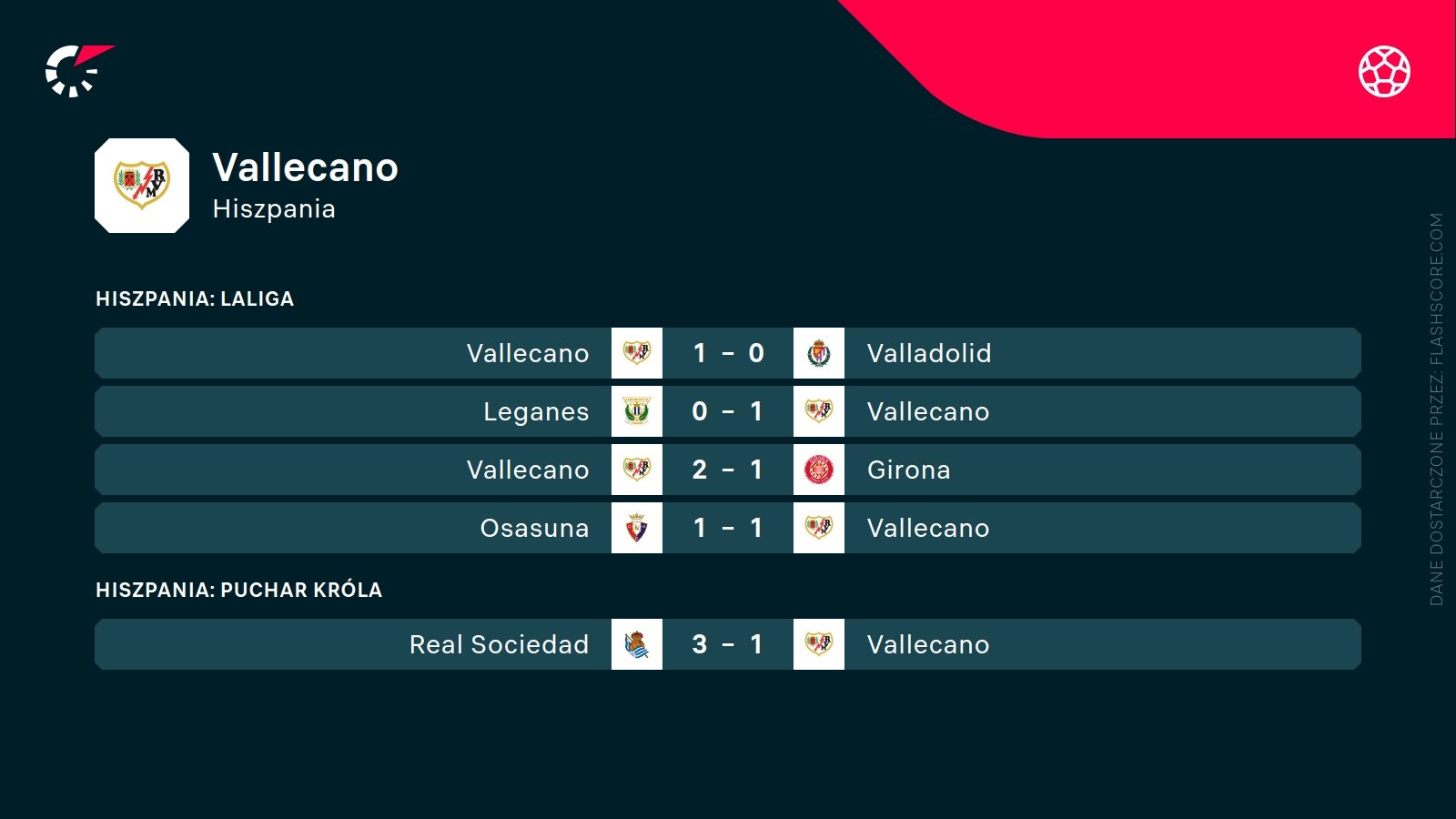The image size is (1456, 819).
Task: Click the 2 - 1 score against Girona
Action: [728, 470]
